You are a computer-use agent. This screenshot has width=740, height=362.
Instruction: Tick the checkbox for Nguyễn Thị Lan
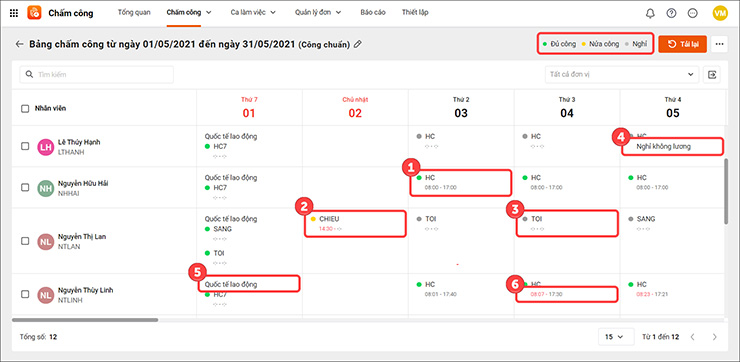click(25, 241)
